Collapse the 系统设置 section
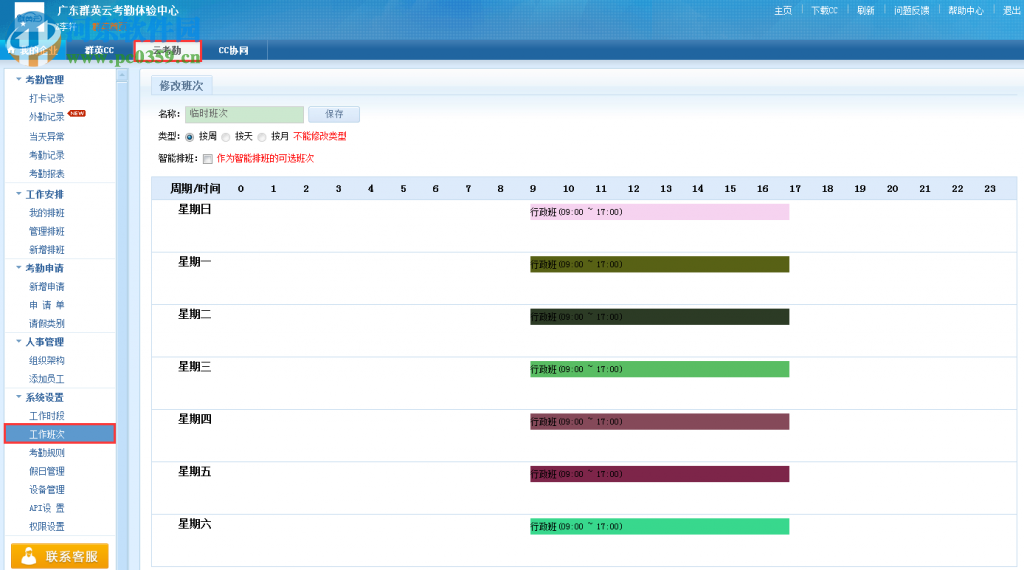 click(x=18, y=397)
